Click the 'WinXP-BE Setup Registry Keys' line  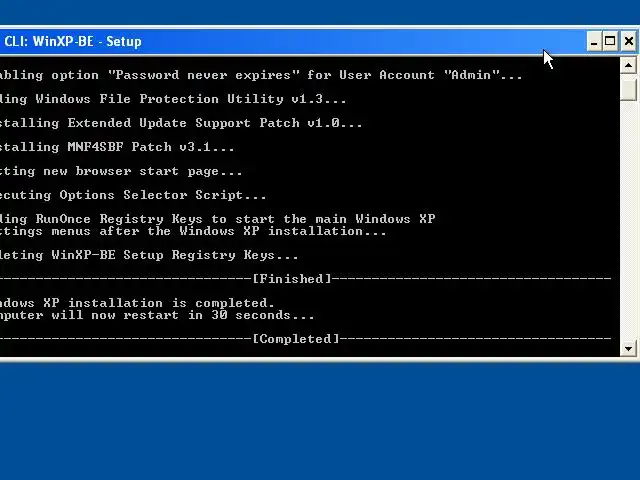(149, 255)
